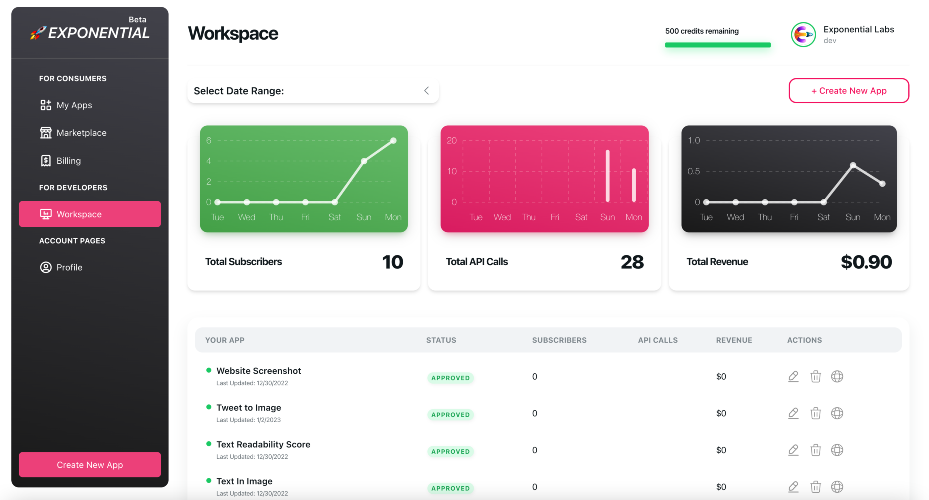Click the Profile user icon
This screenshot has height=500, width=929.
tap(46, 267)
